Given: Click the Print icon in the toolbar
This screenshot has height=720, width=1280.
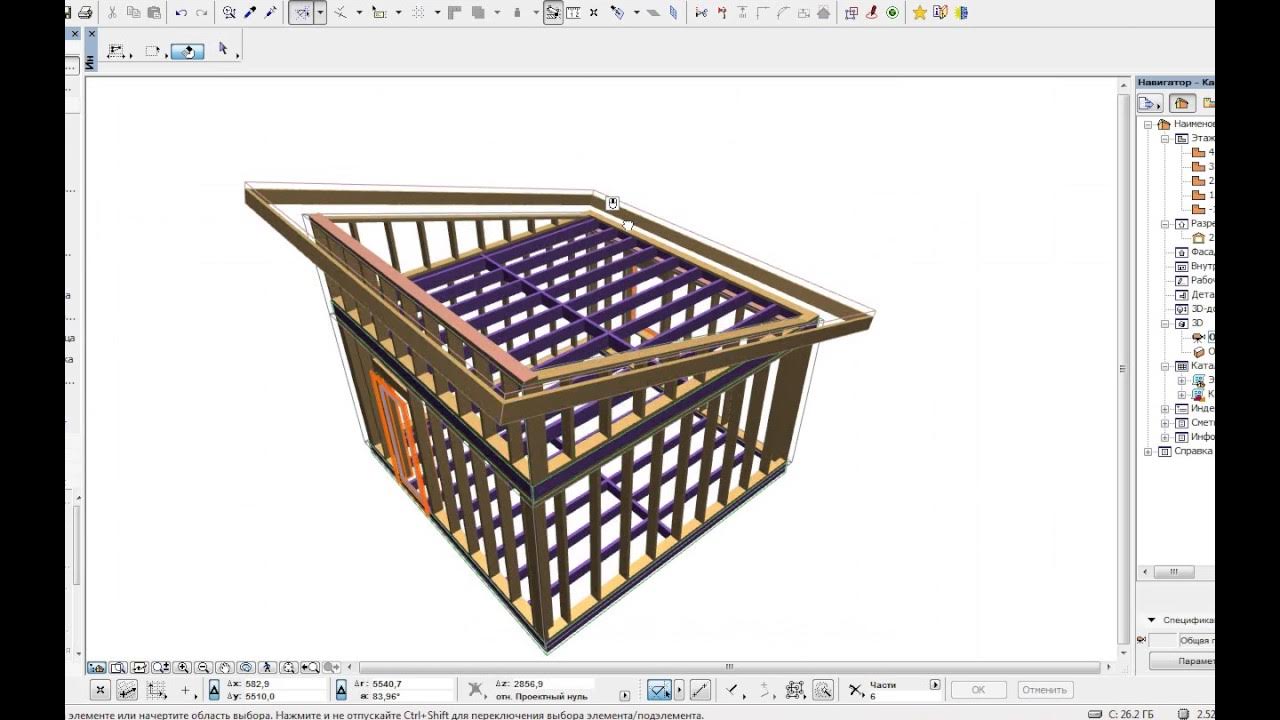Looking at the screenshot, I should point(85,13).
